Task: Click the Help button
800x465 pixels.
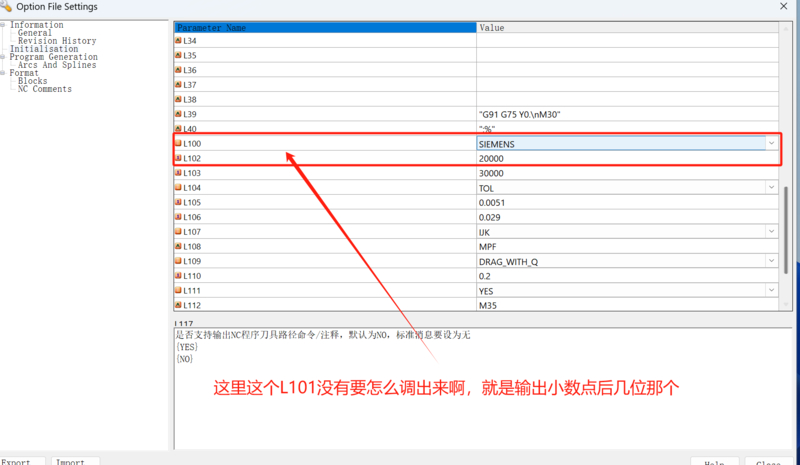Action: tap(714, 462)
